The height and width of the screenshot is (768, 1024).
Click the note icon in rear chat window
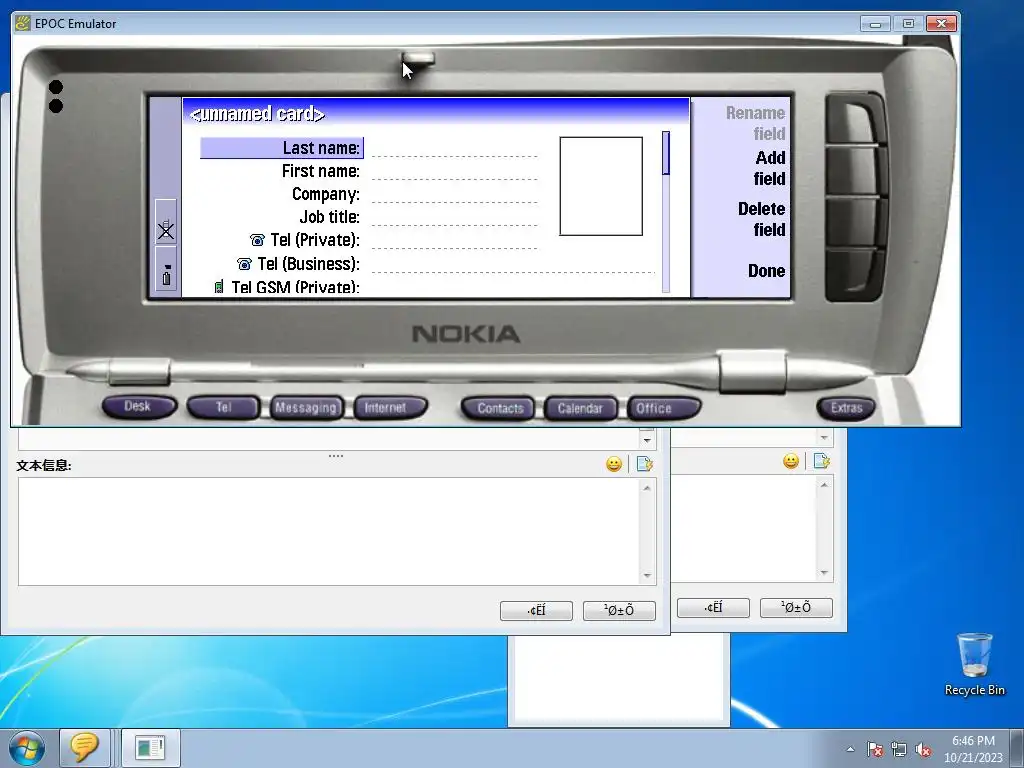click(822, 462)
